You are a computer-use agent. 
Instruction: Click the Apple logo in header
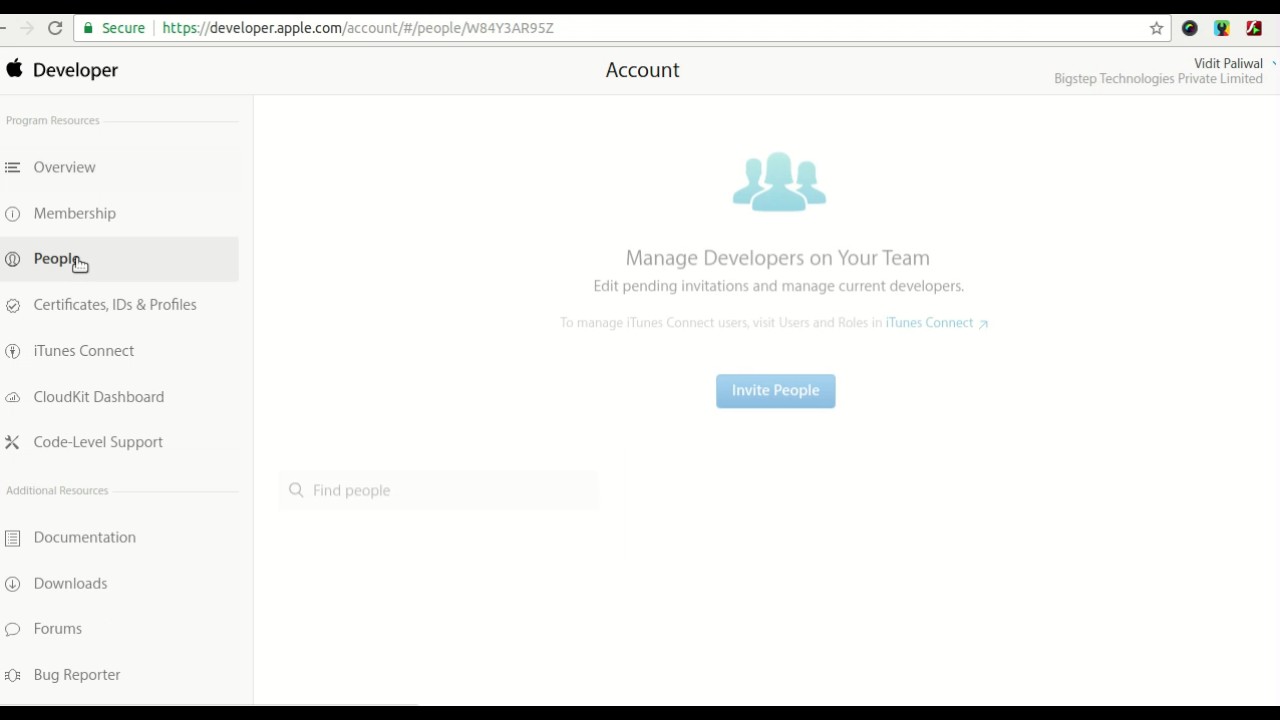click(14, 68)
